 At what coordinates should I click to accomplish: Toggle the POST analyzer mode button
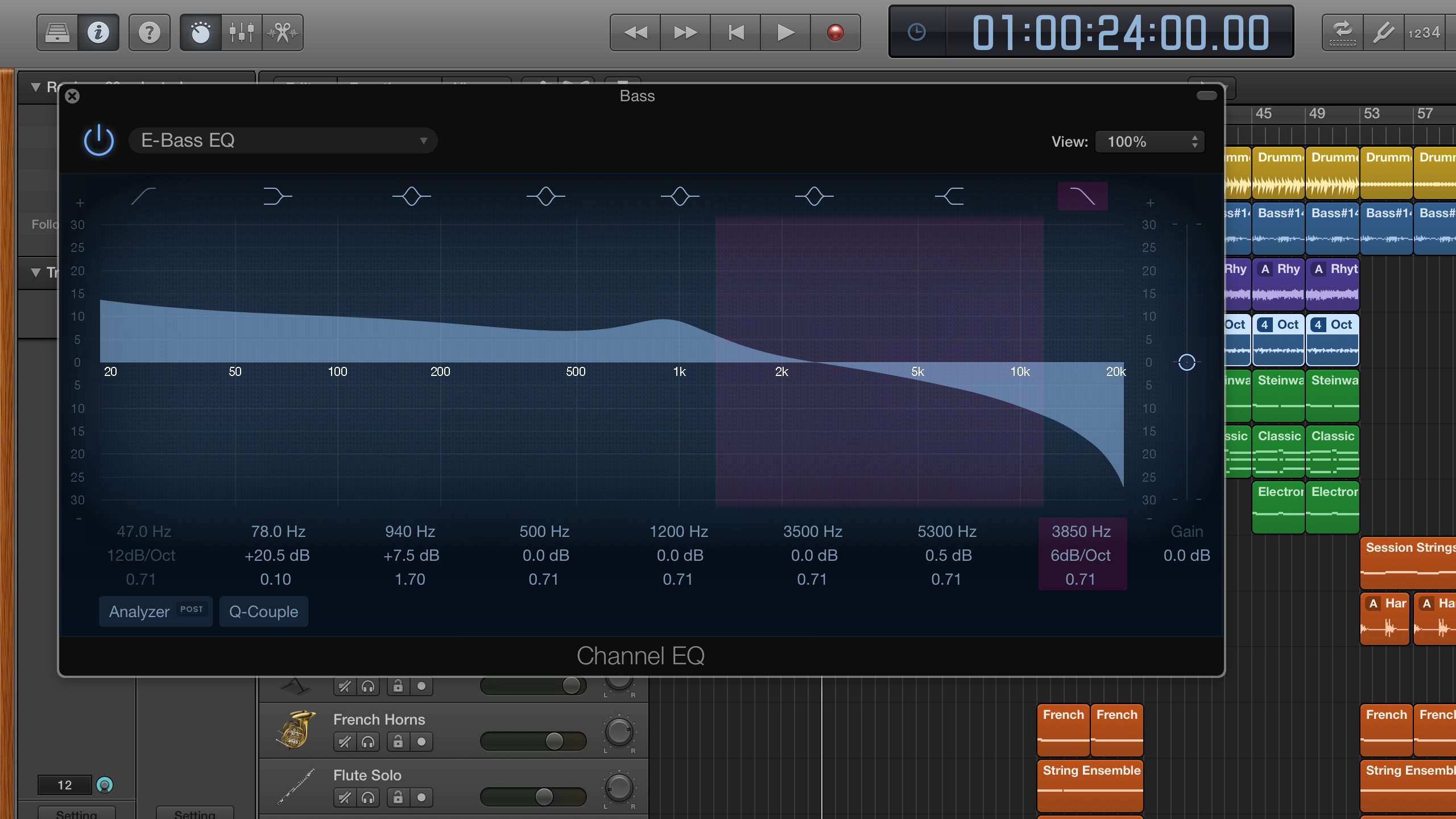point(190,611)
